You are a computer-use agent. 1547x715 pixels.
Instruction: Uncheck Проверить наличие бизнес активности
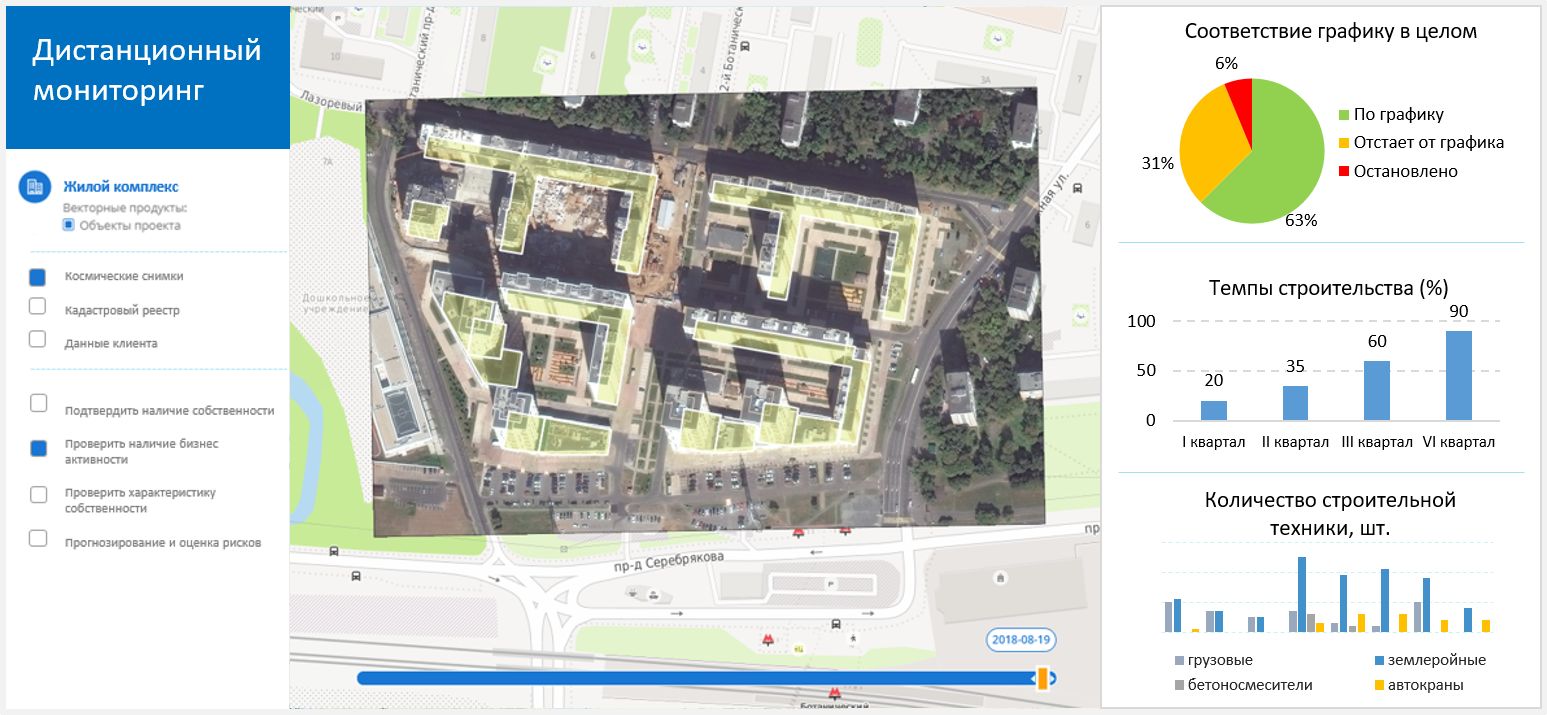[38, 448]
